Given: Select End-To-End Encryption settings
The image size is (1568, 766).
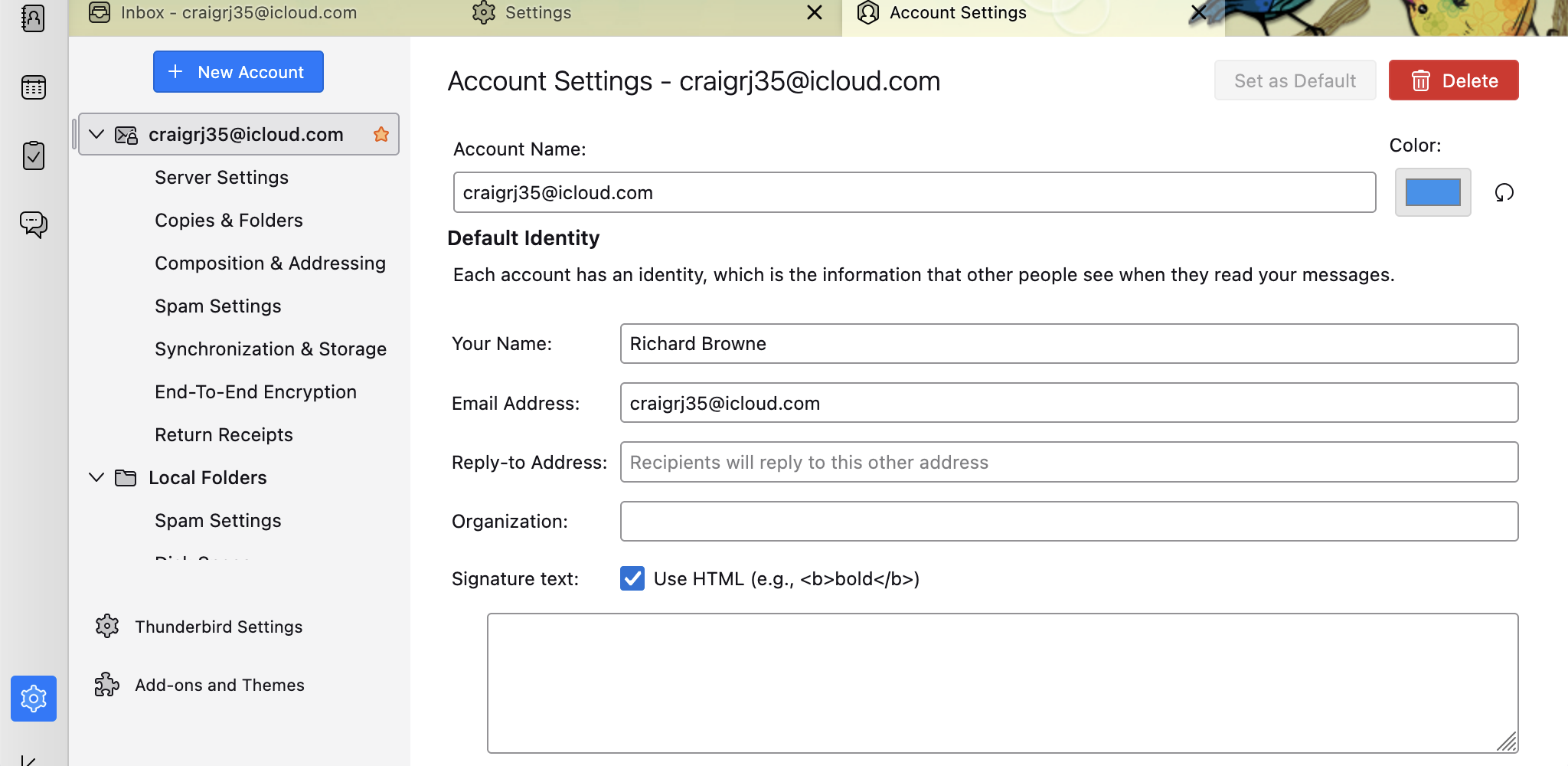Looking at the screenshot, I should click(x=255, y=392).
